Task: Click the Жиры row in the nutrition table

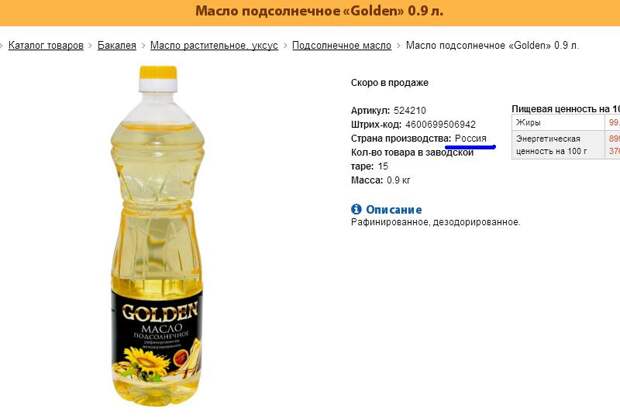Action: coord(566,123)
